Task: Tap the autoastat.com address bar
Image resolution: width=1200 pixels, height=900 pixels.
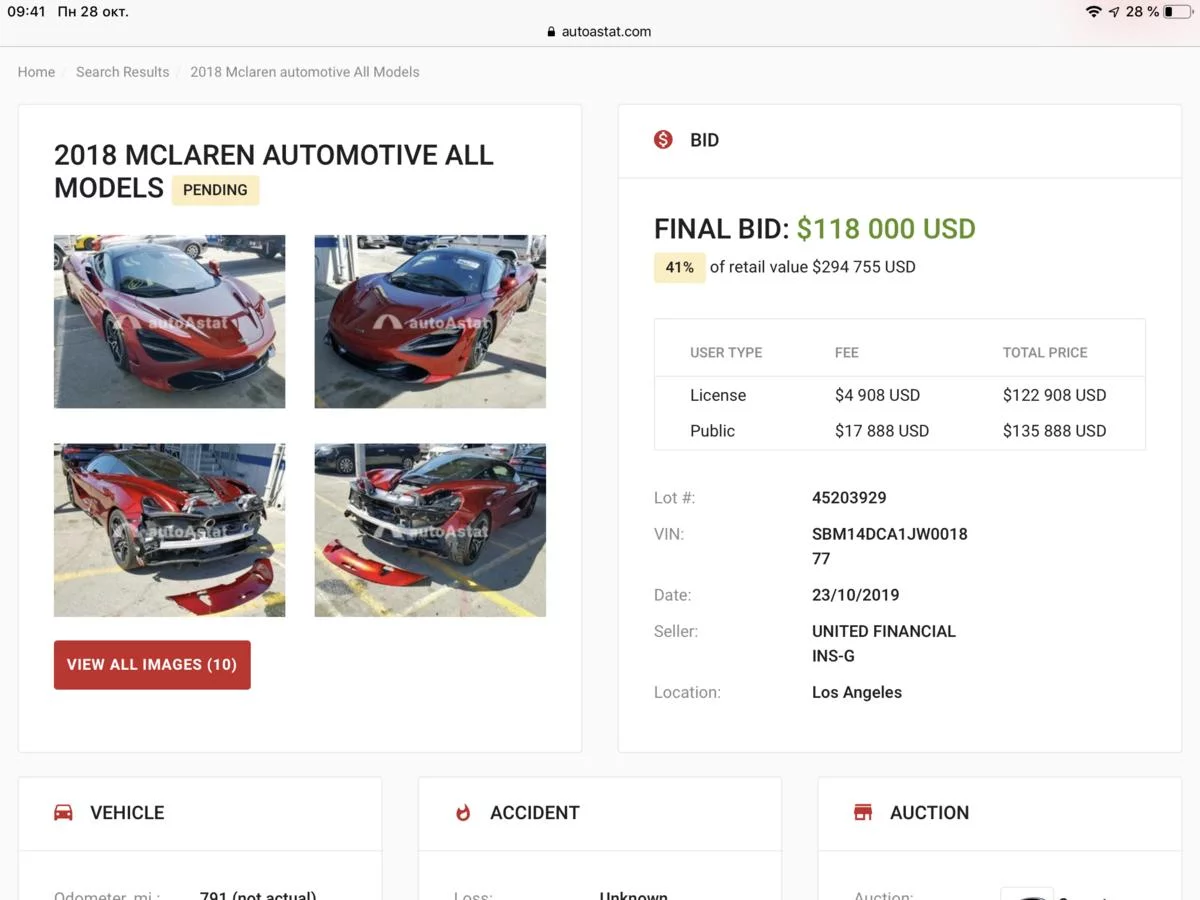Action: pos(606,32)
